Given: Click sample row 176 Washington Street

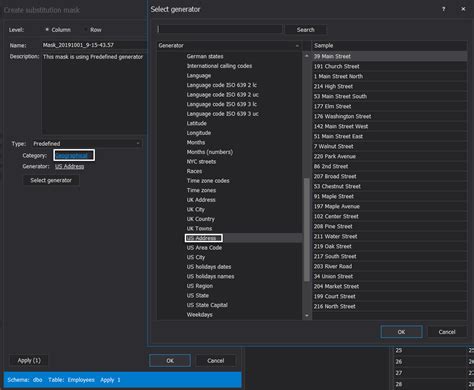Looking at the screenshot, I should (389, 116).
